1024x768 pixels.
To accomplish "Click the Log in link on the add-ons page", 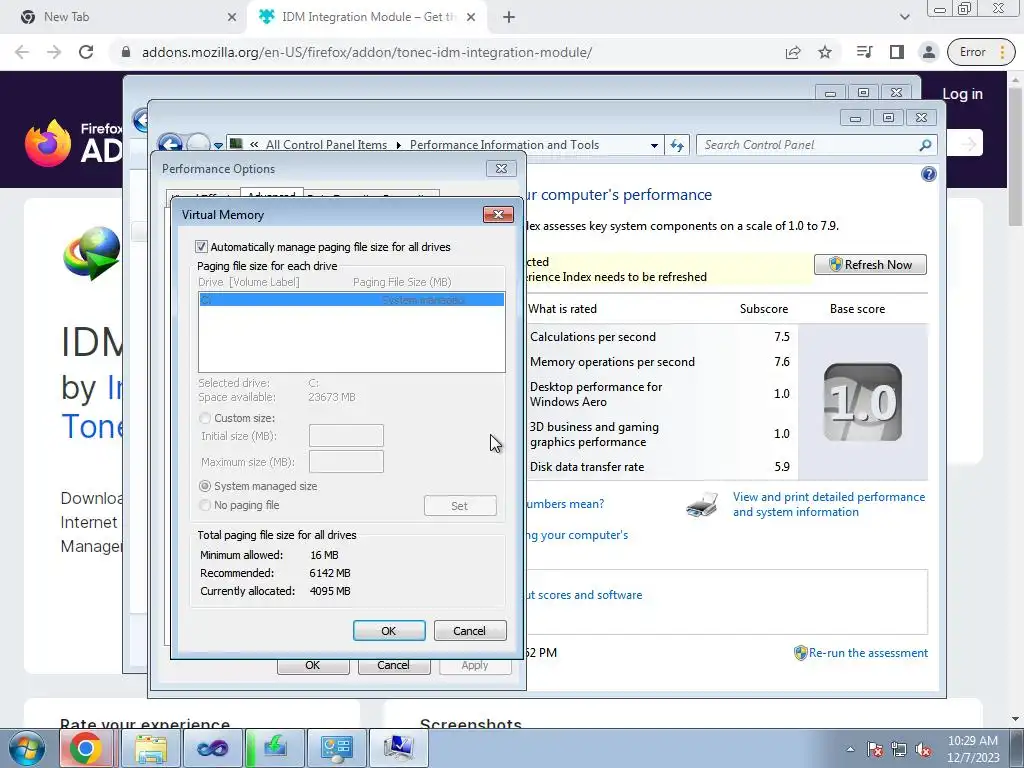I will coord(962,94).
